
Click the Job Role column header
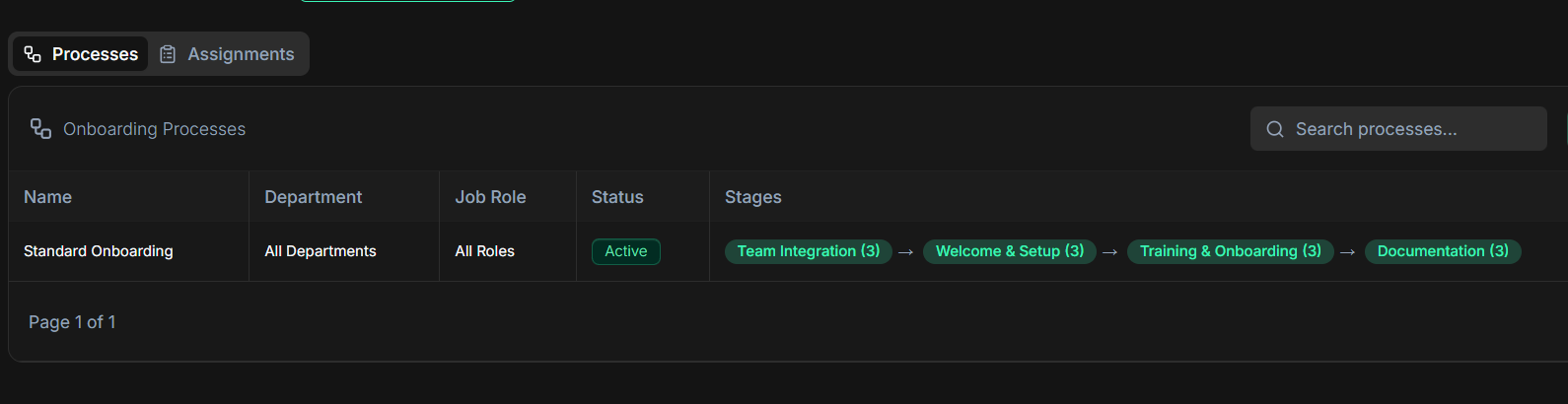(x=490, y=197)
